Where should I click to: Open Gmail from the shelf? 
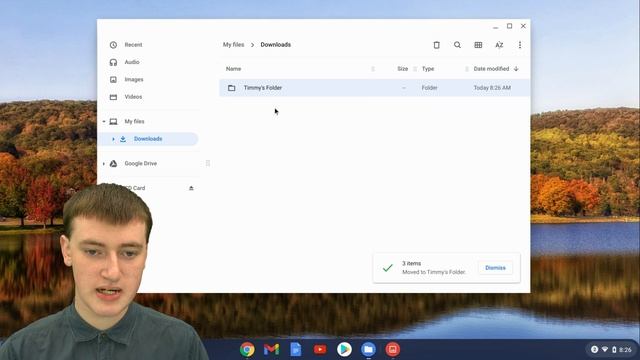coord(271,349)
